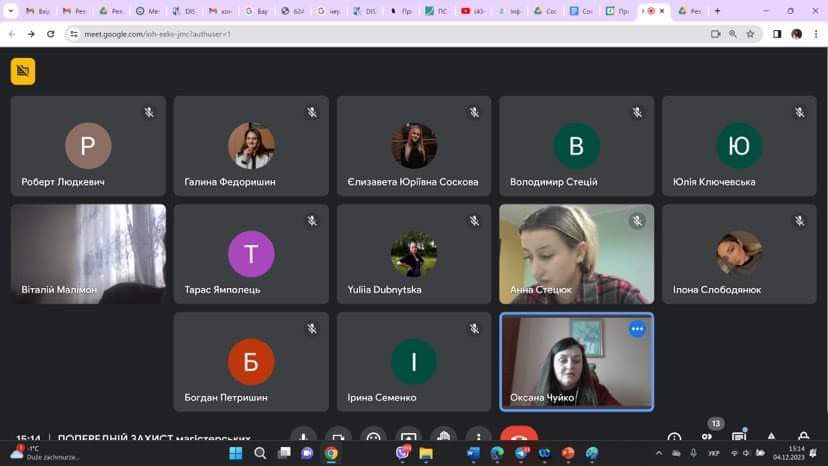Viewport: 828px width, 466px height.
Task: Open three-dot options on Оксана Чуйко tile
Action: click(637, 329)
